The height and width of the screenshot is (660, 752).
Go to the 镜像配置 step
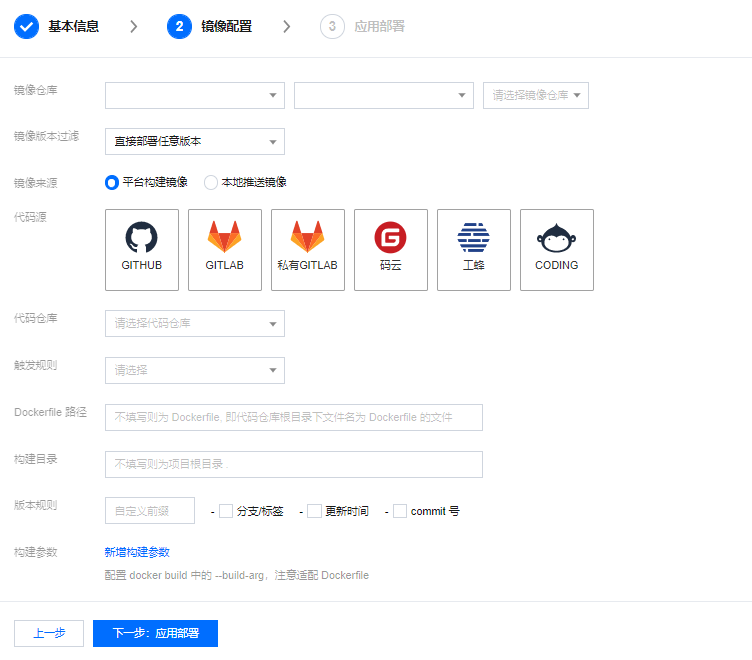(x=226, y=26)
